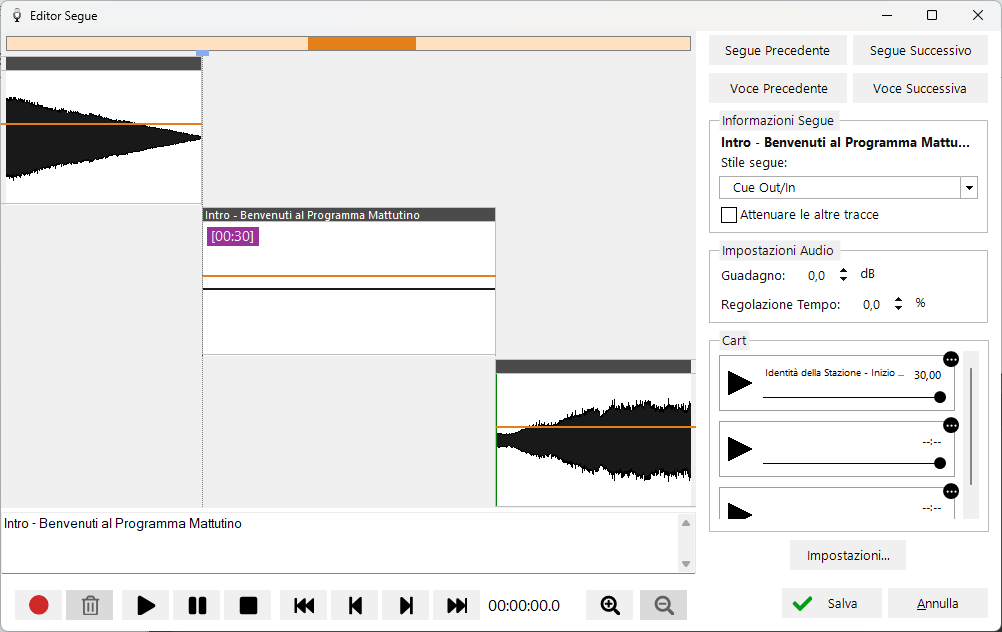The image size is (1002, 632).
Task: Cancel with the Annulla button
Action: pyautogui.click(x=937, y=603)
